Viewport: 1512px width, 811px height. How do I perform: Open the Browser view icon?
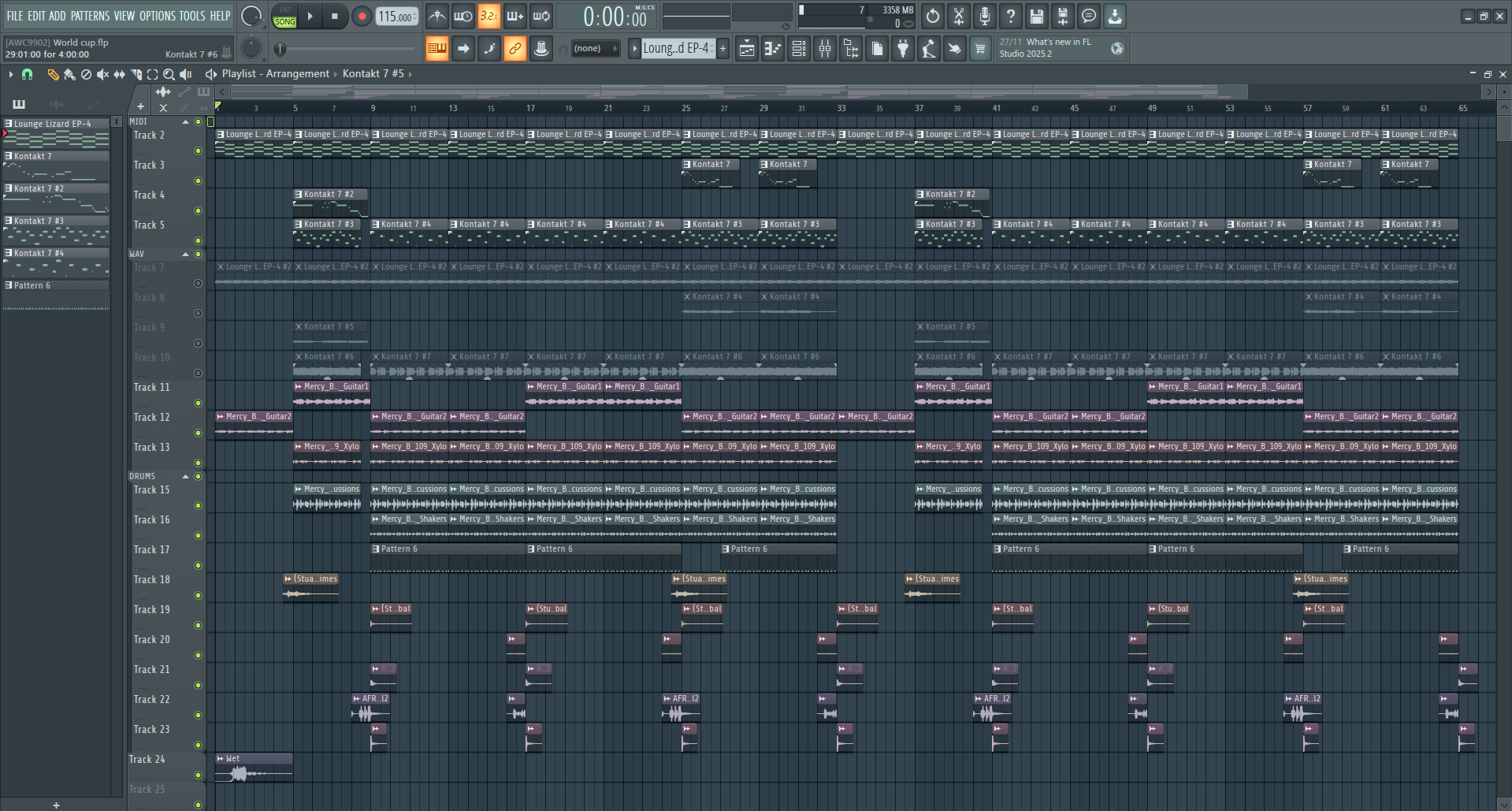(x=851, y=48)
